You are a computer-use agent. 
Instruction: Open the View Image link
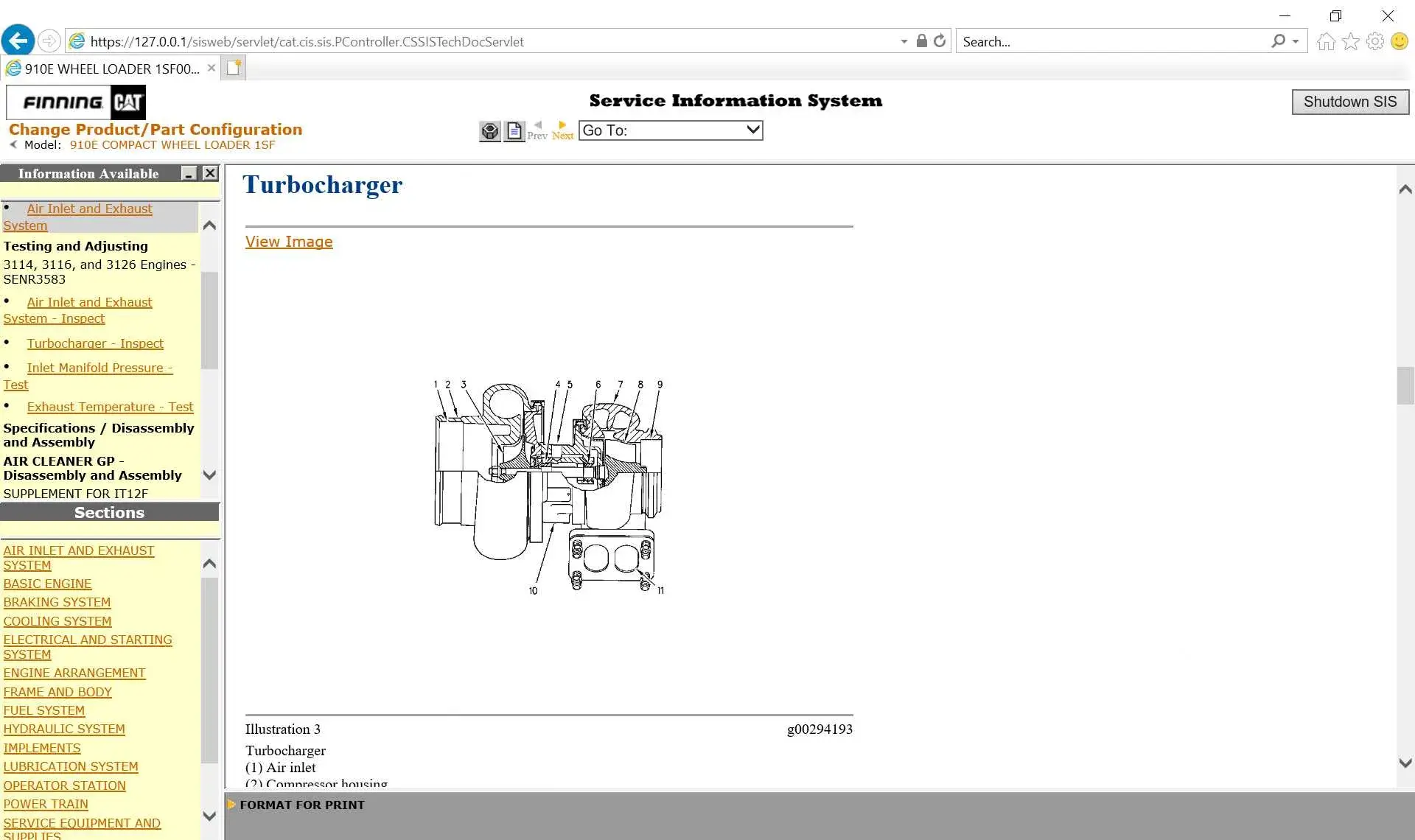pos(288,242)
